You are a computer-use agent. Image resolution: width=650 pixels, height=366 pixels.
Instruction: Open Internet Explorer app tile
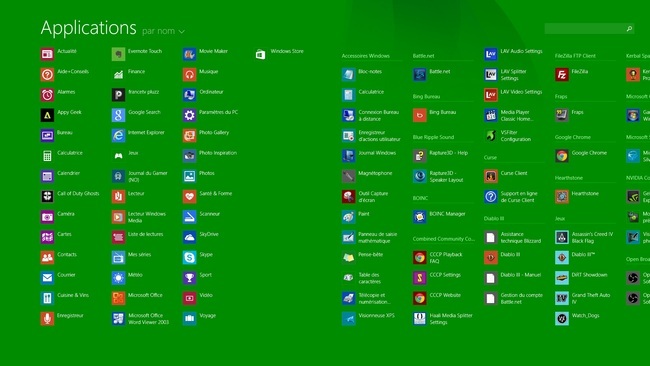coord(118,136)
